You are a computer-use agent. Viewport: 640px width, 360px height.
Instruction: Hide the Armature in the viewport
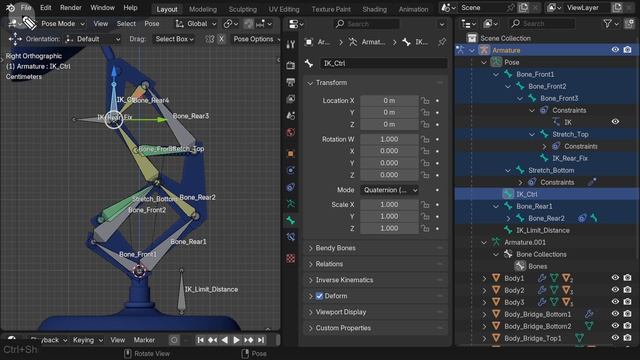[615, 50]
